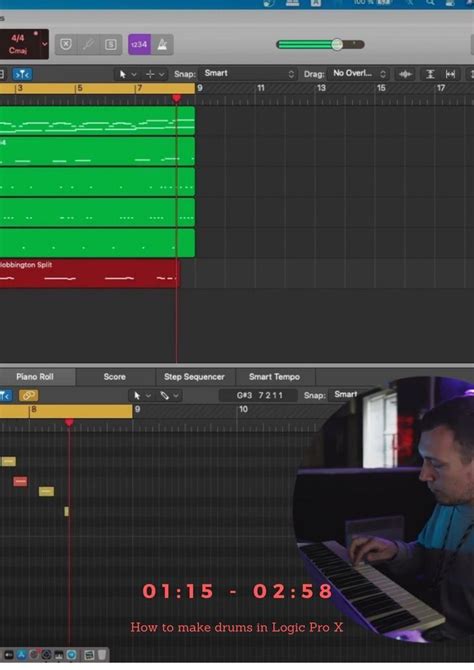Select the fifth green MIDI region

(x=97, y=243)
